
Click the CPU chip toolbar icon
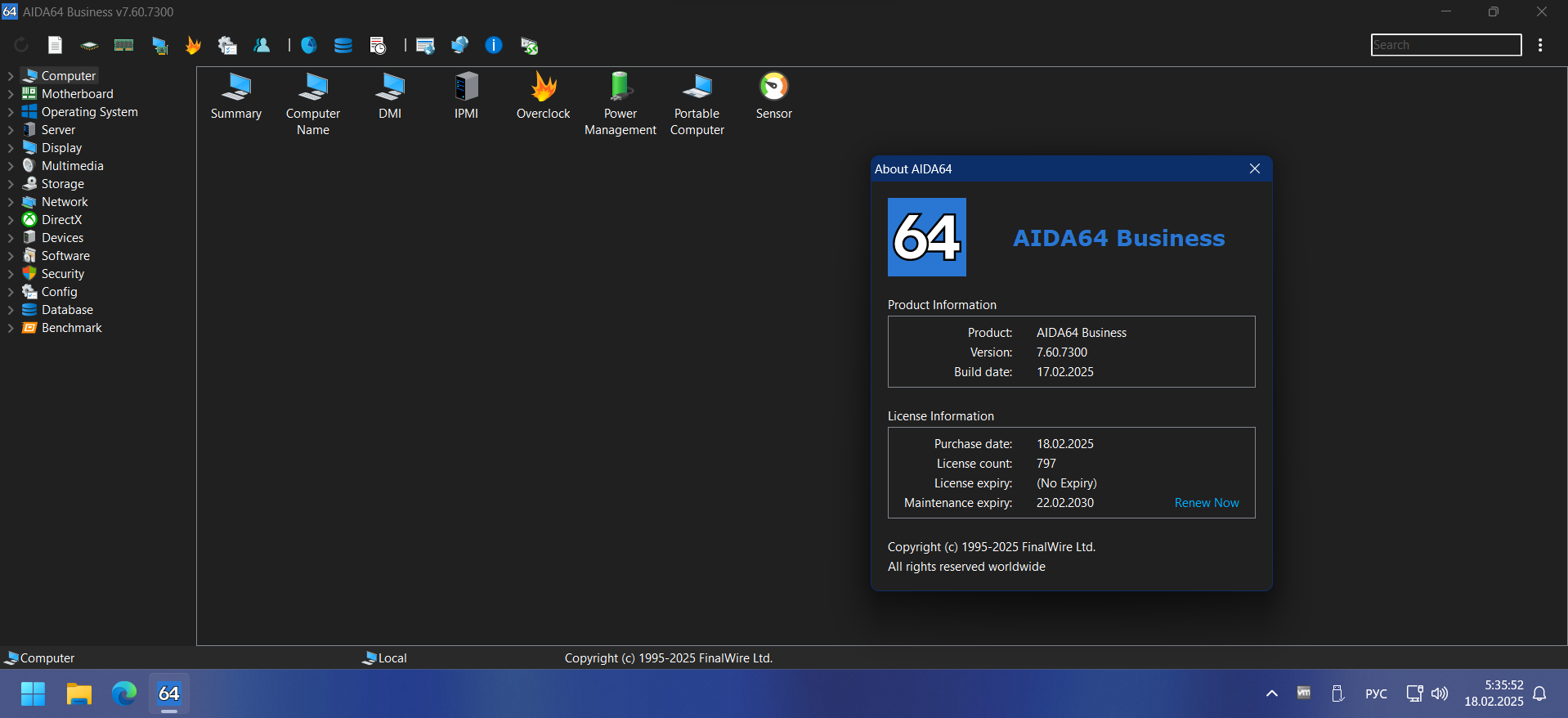[x=89, y=46]
